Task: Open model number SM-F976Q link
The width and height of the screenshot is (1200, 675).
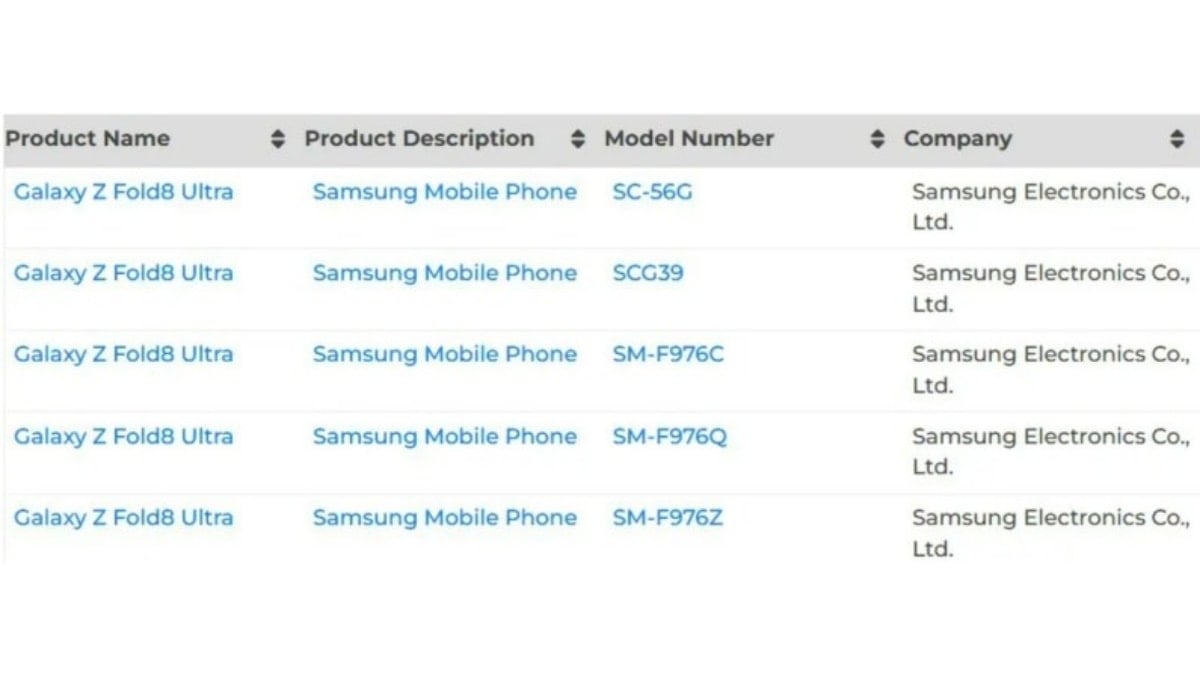Action: click(670, 436)
